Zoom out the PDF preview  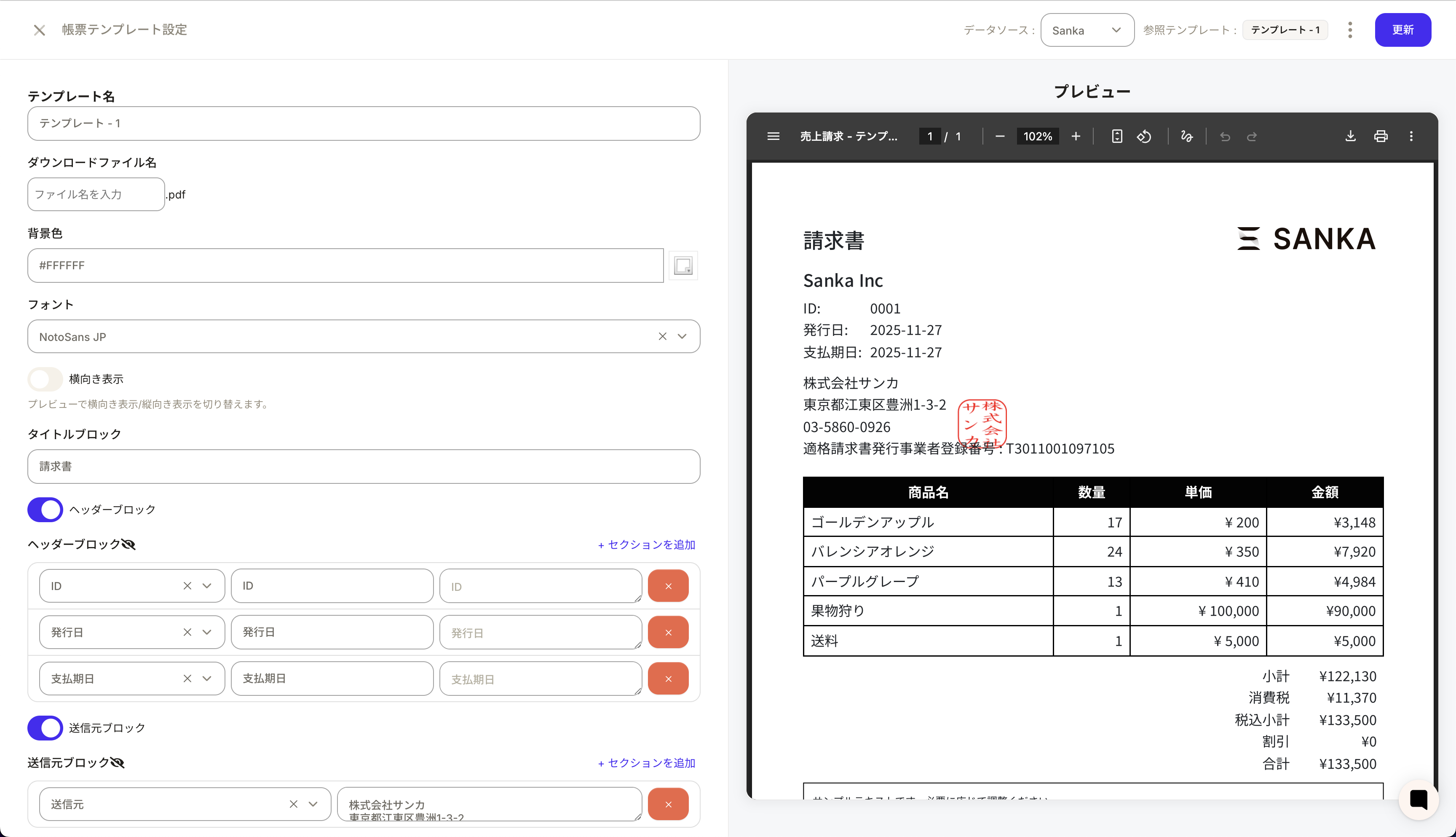pos(1000,136)
